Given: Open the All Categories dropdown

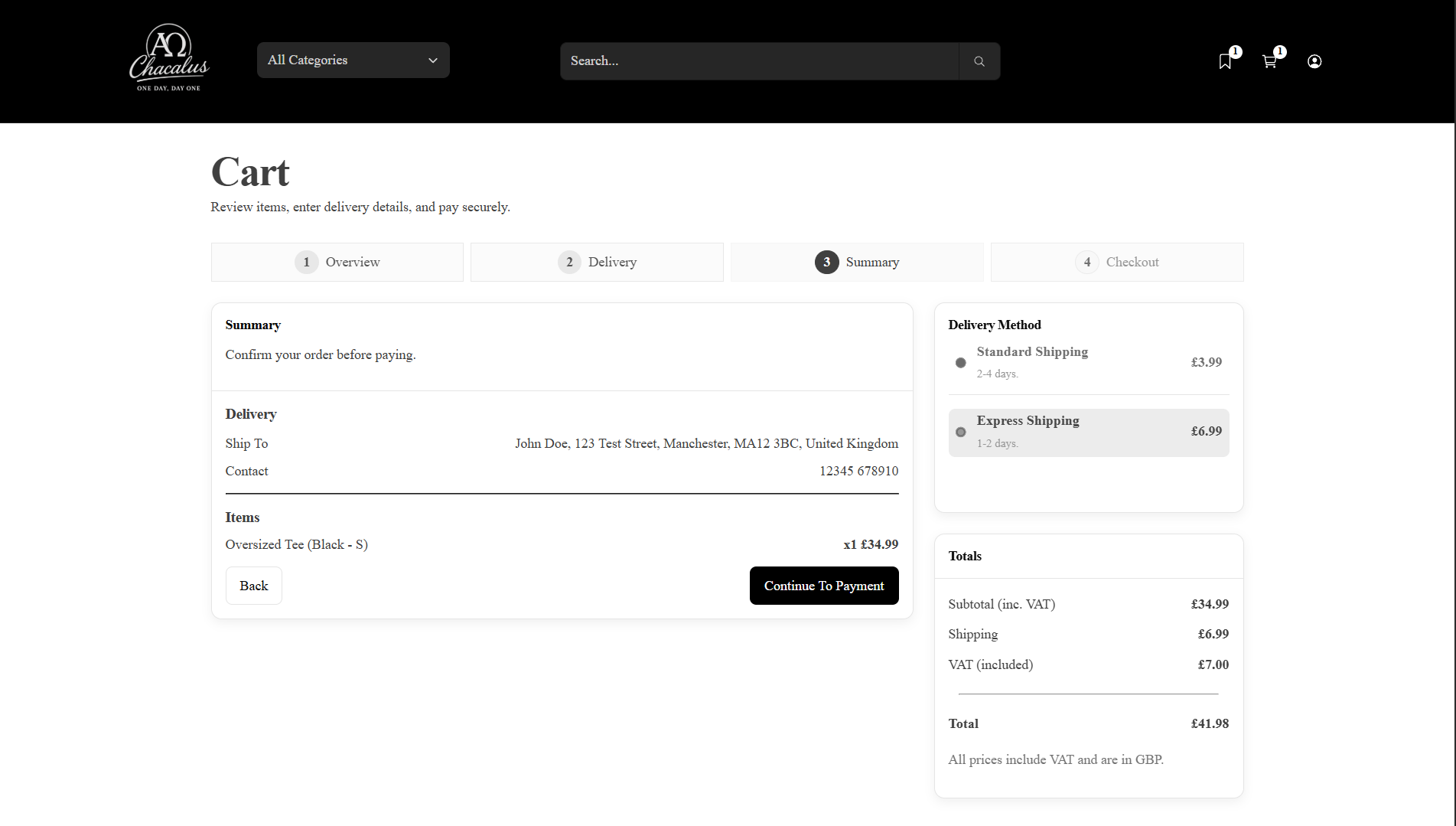Looking at the screenshot, I should [353, 60].
